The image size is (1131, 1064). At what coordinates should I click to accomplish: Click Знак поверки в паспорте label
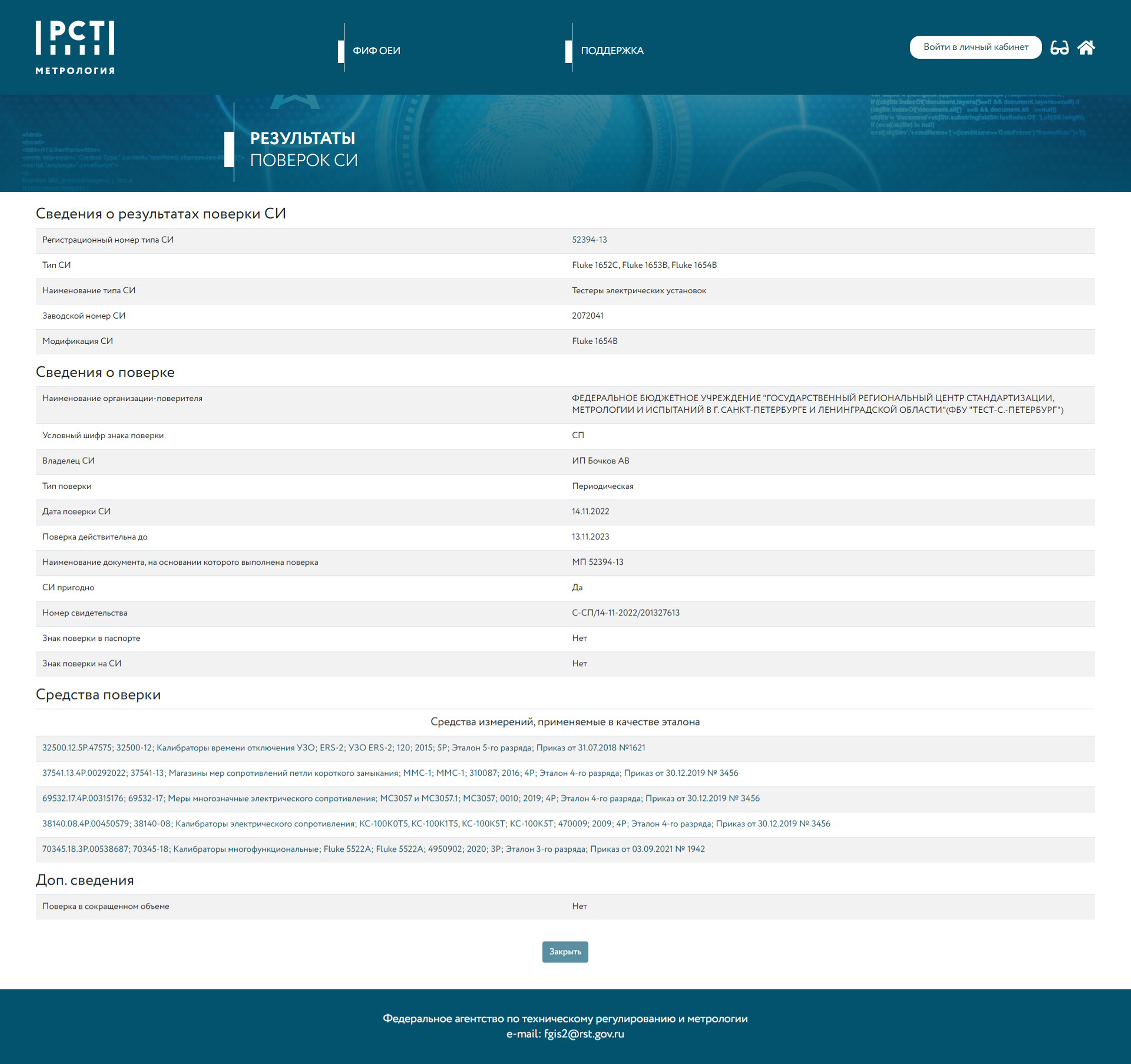click(91, 638)
